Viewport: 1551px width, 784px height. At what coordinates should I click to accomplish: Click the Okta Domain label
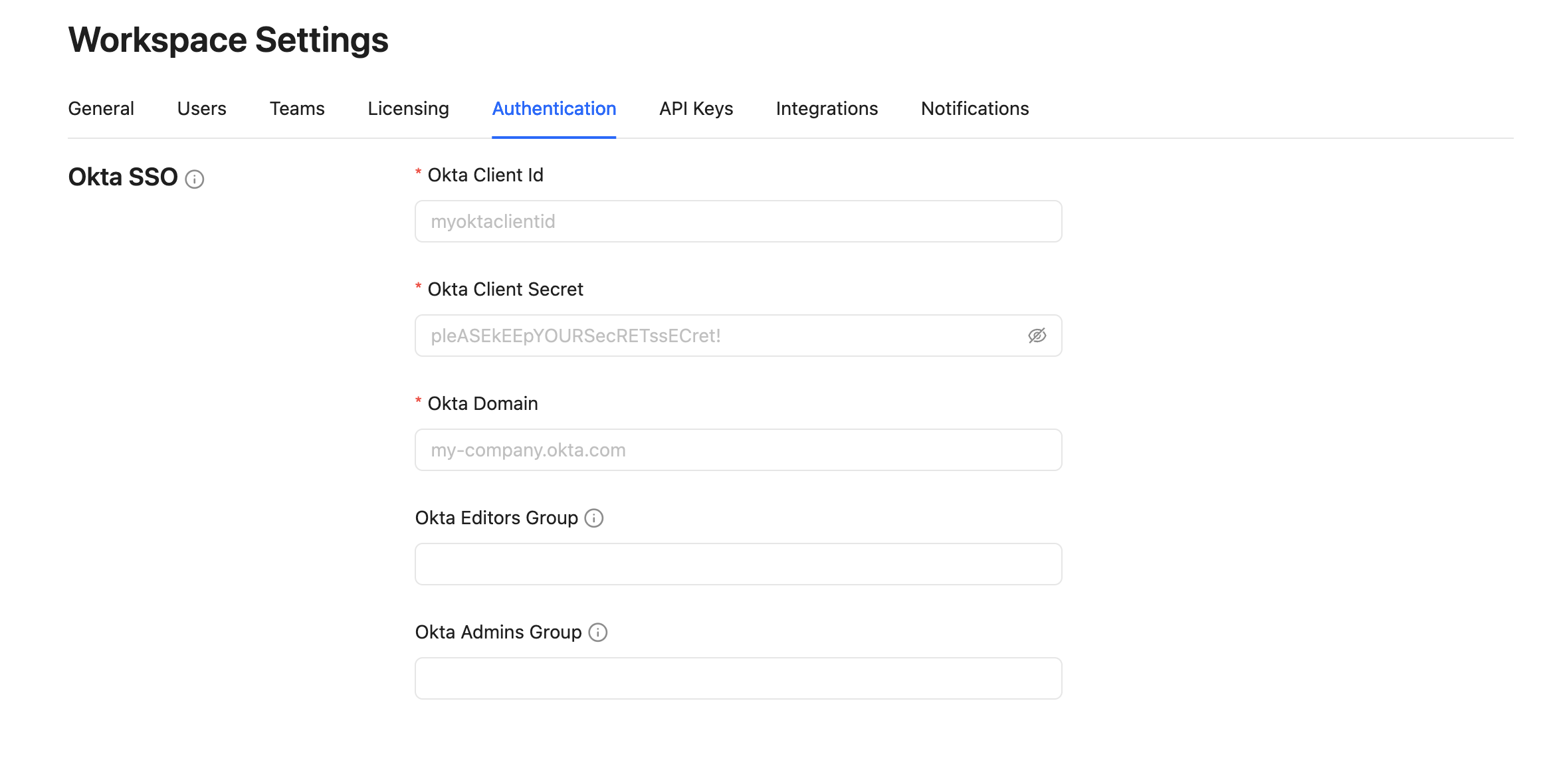[x=482, y=403]
